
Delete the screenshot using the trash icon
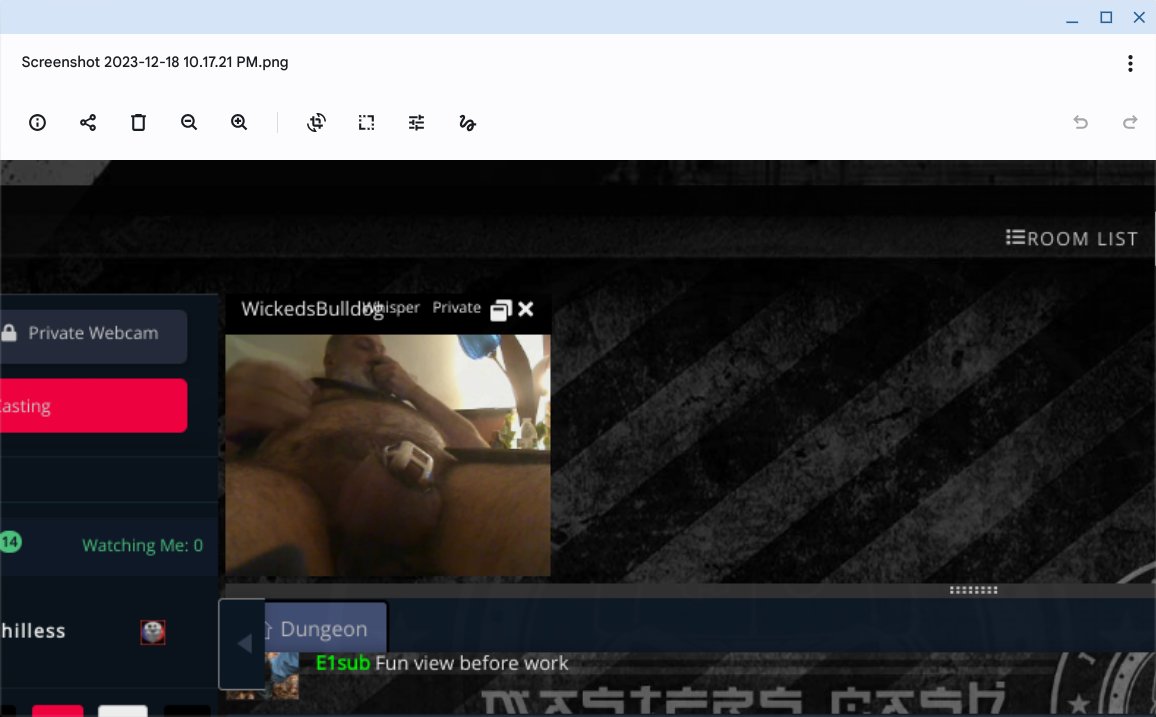[x=138, y=122]
